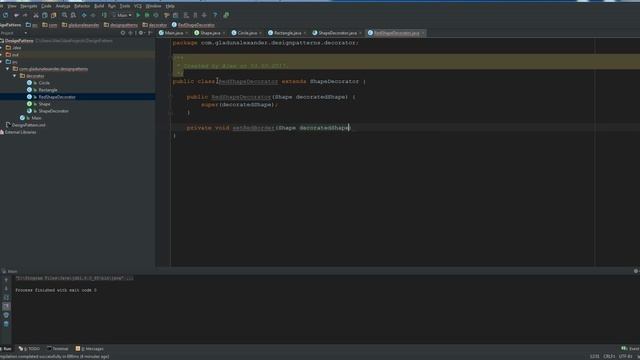
Task: Click the print icon in Run panel
Action: [x=6, y=315]
